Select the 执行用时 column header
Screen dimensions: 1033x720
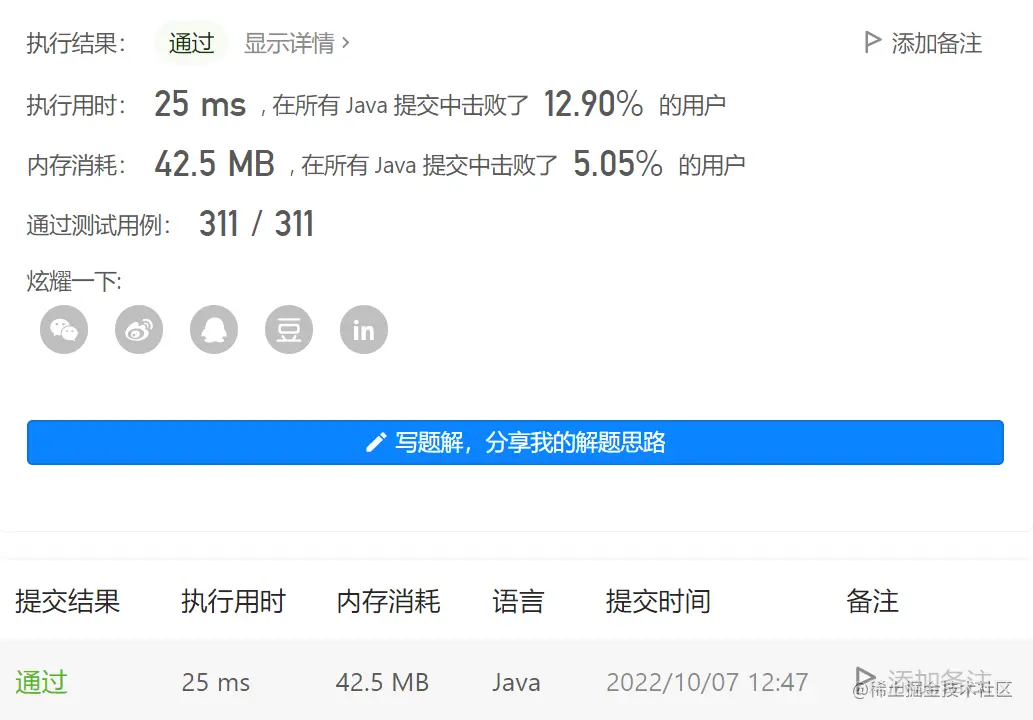tap(232, 601)
